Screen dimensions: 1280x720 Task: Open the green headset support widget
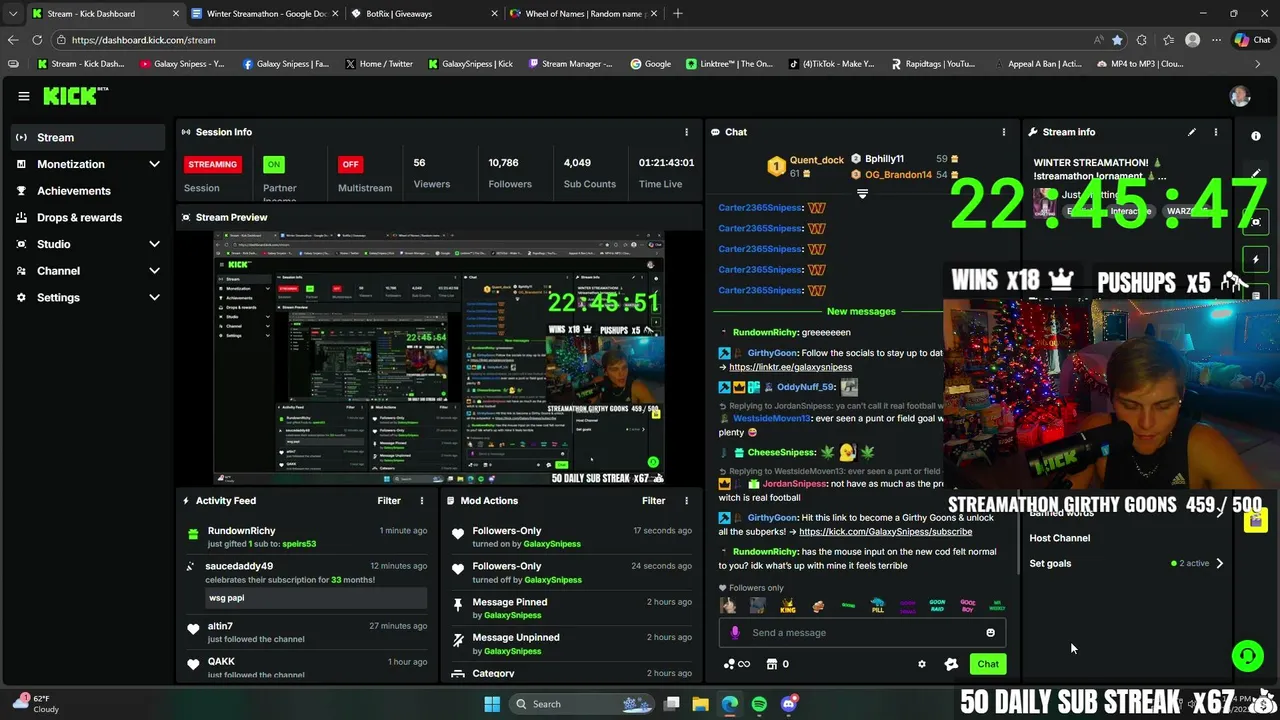coord(1247,656)
